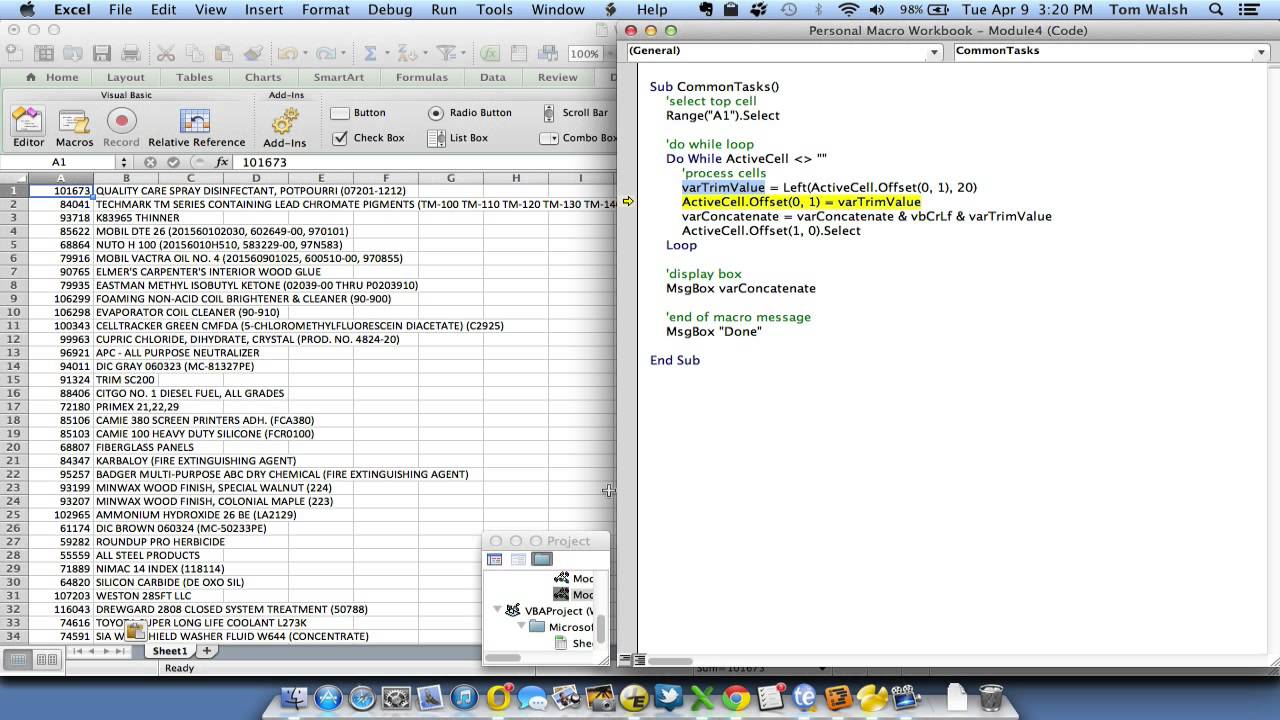Click the Filter funnel icon

click(445, 54)
